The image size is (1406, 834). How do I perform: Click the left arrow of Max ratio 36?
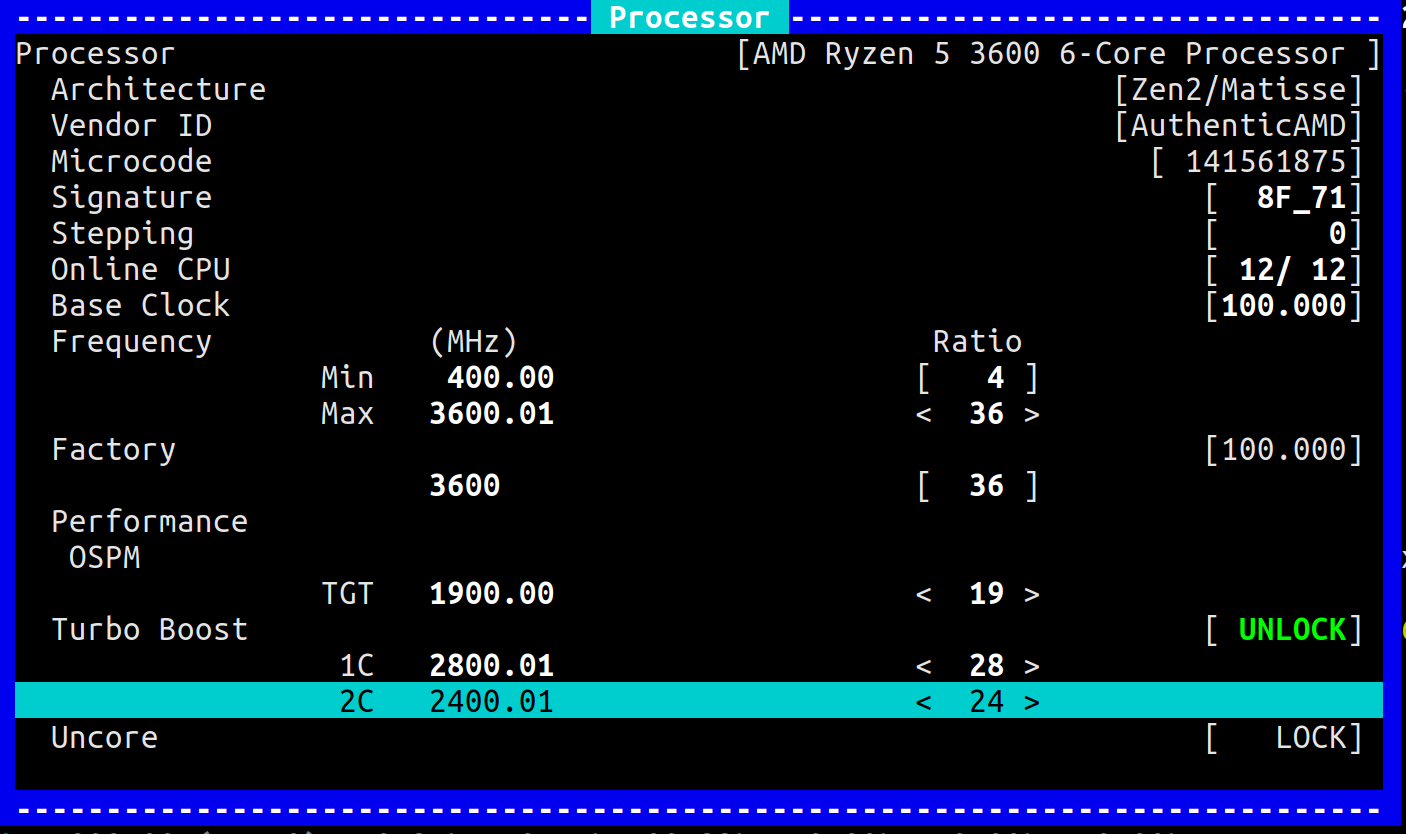coord(924,414)
